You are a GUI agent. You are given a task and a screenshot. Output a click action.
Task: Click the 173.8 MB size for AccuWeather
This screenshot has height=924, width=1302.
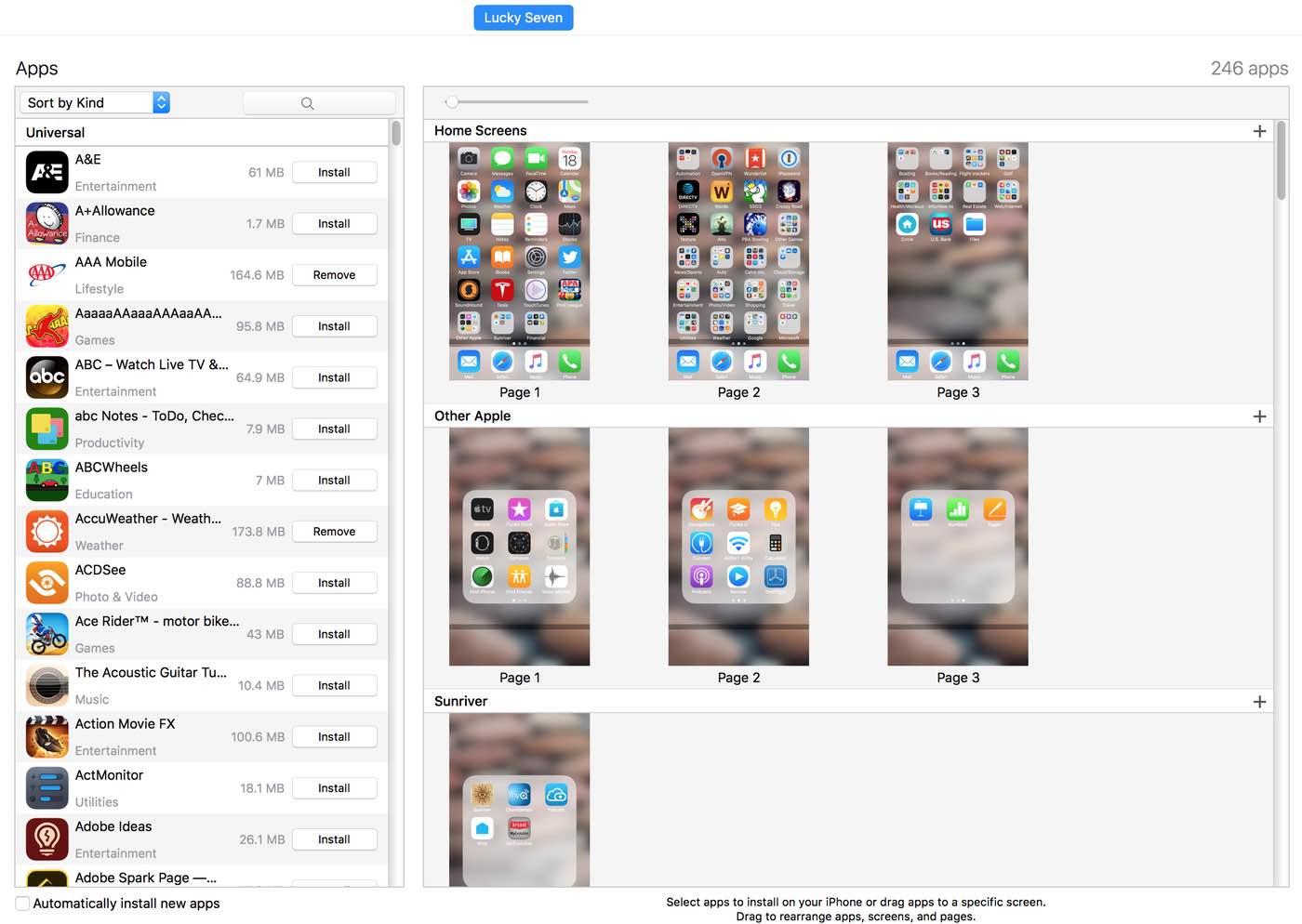click(259, 532)
